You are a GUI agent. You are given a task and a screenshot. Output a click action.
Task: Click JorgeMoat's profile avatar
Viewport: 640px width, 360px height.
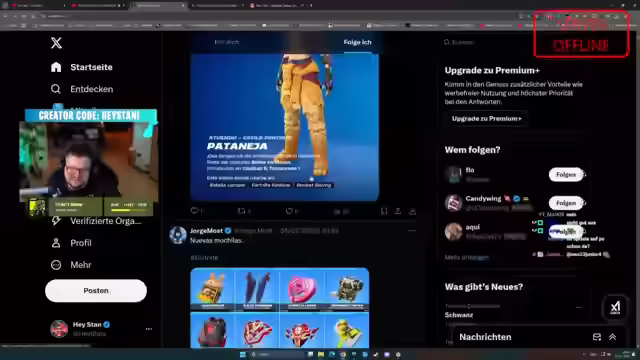pos(178,236)
